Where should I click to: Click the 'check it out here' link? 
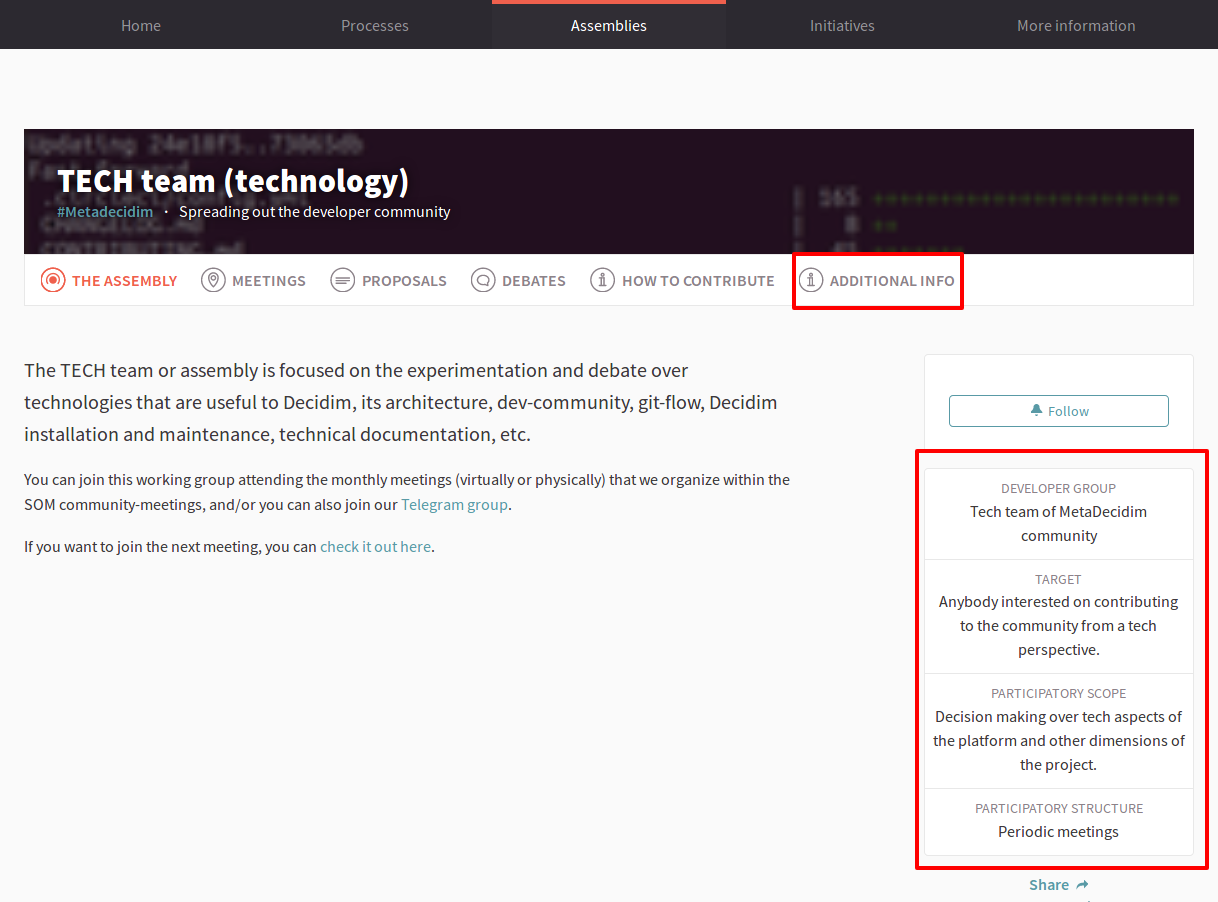point(375,545)
